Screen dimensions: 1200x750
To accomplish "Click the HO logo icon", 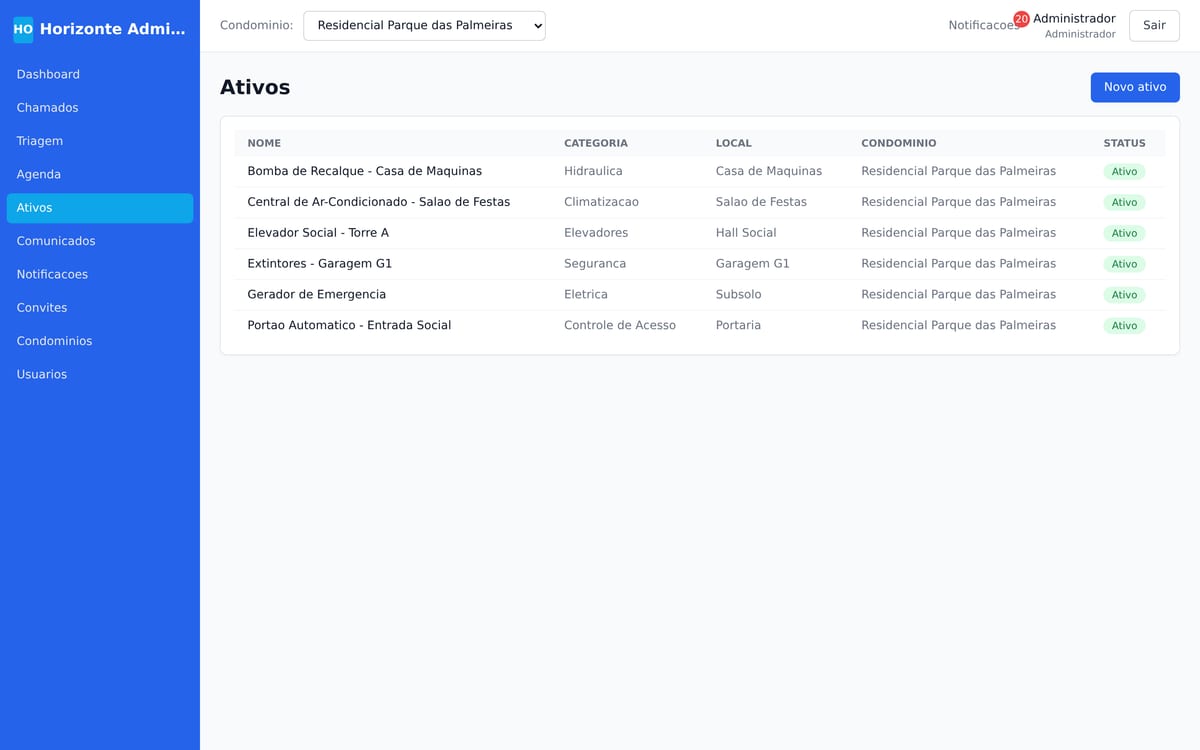I will click(23, 29).
